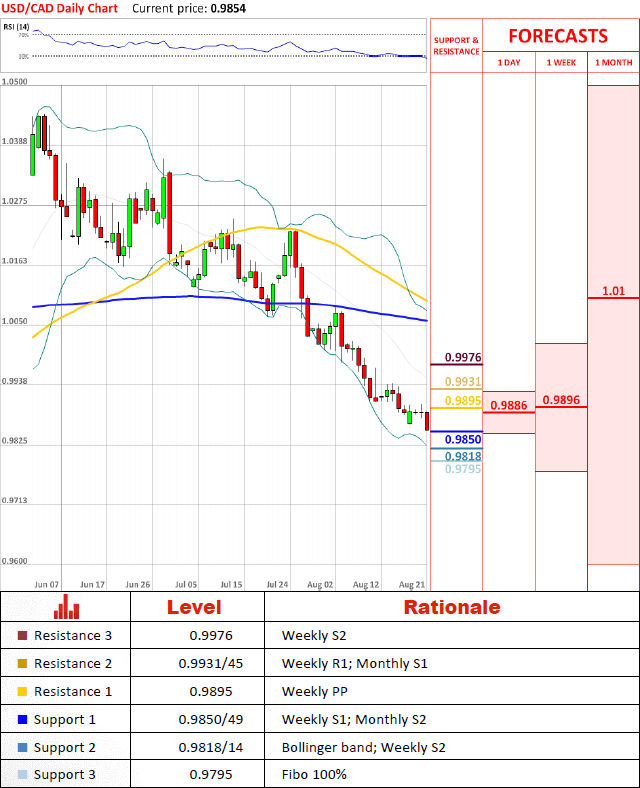Click the 'Aug 12' date axis label
640x788 pixels.
[366, 584]
